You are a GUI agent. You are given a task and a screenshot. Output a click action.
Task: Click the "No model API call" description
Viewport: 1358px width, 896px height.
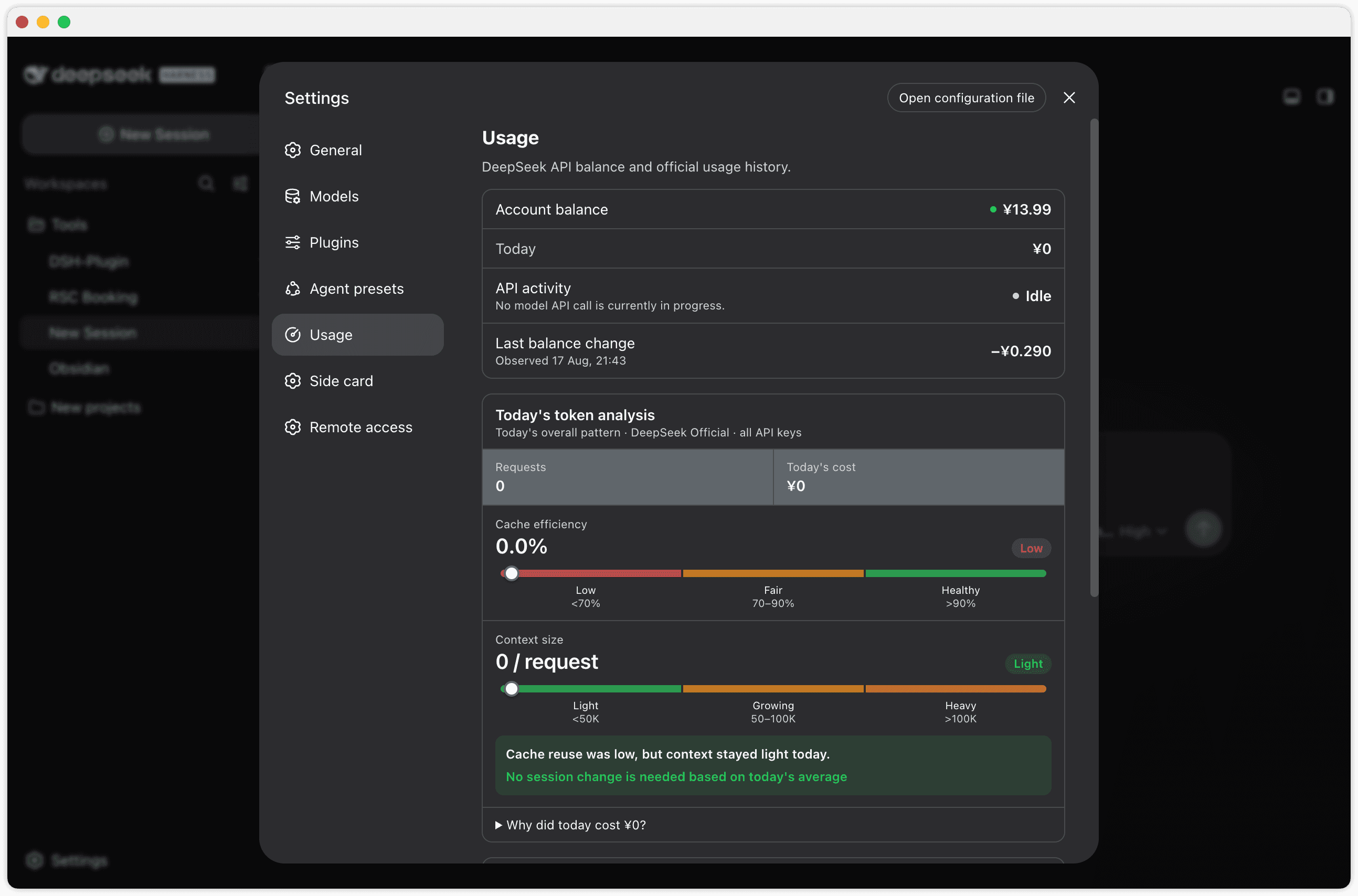pyautogui.click(x=610, y=306)
